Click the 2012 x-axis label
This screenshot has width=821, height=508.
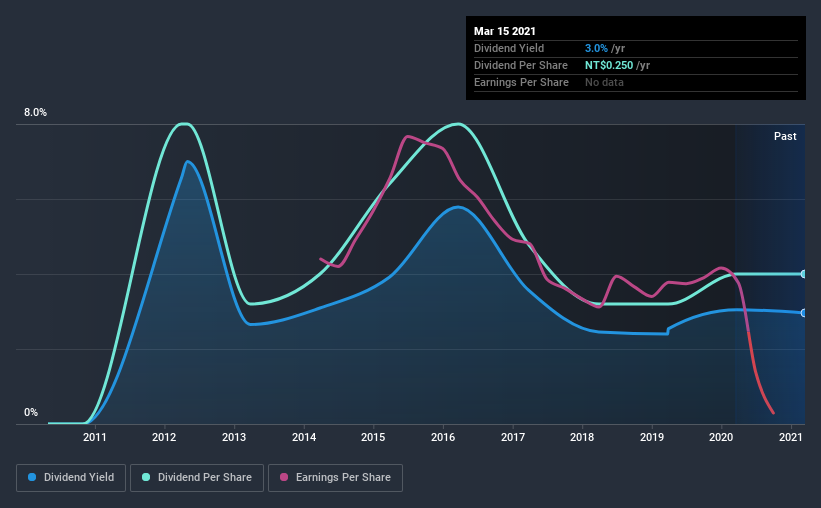tap(164, 437)
